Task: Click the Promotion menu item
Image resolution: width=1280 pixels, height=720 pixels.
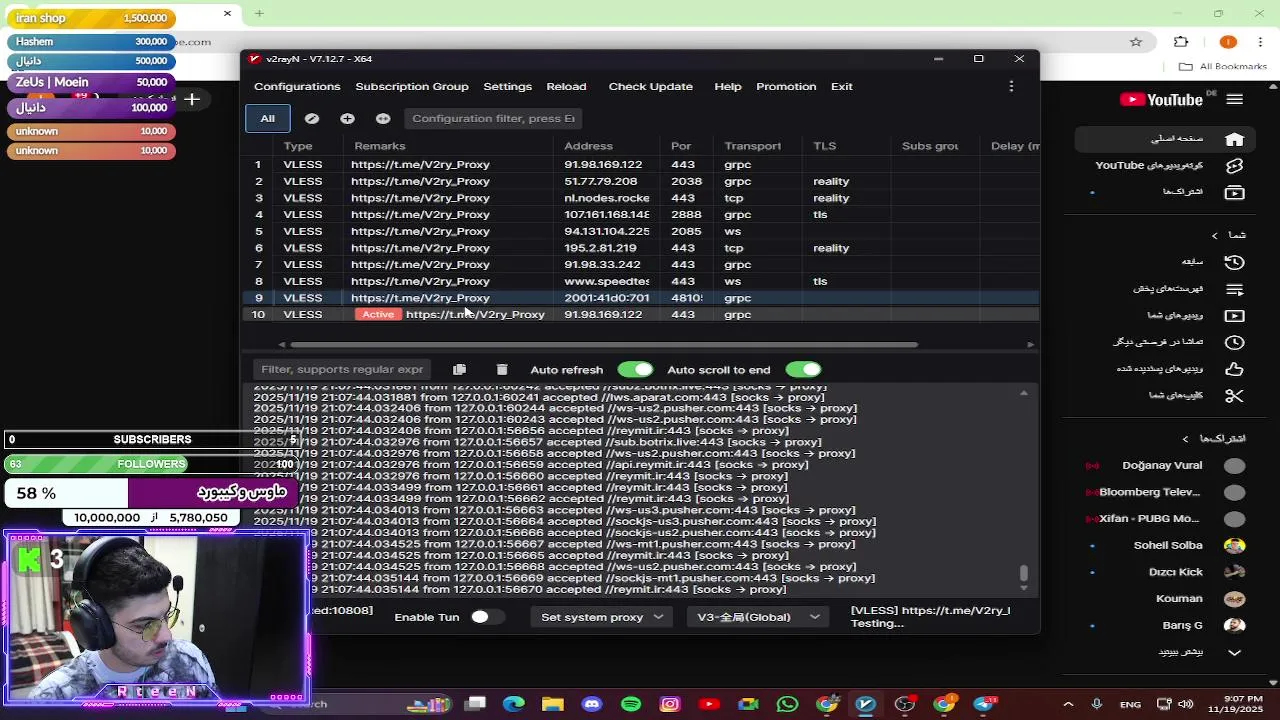Action: (786, 86)
